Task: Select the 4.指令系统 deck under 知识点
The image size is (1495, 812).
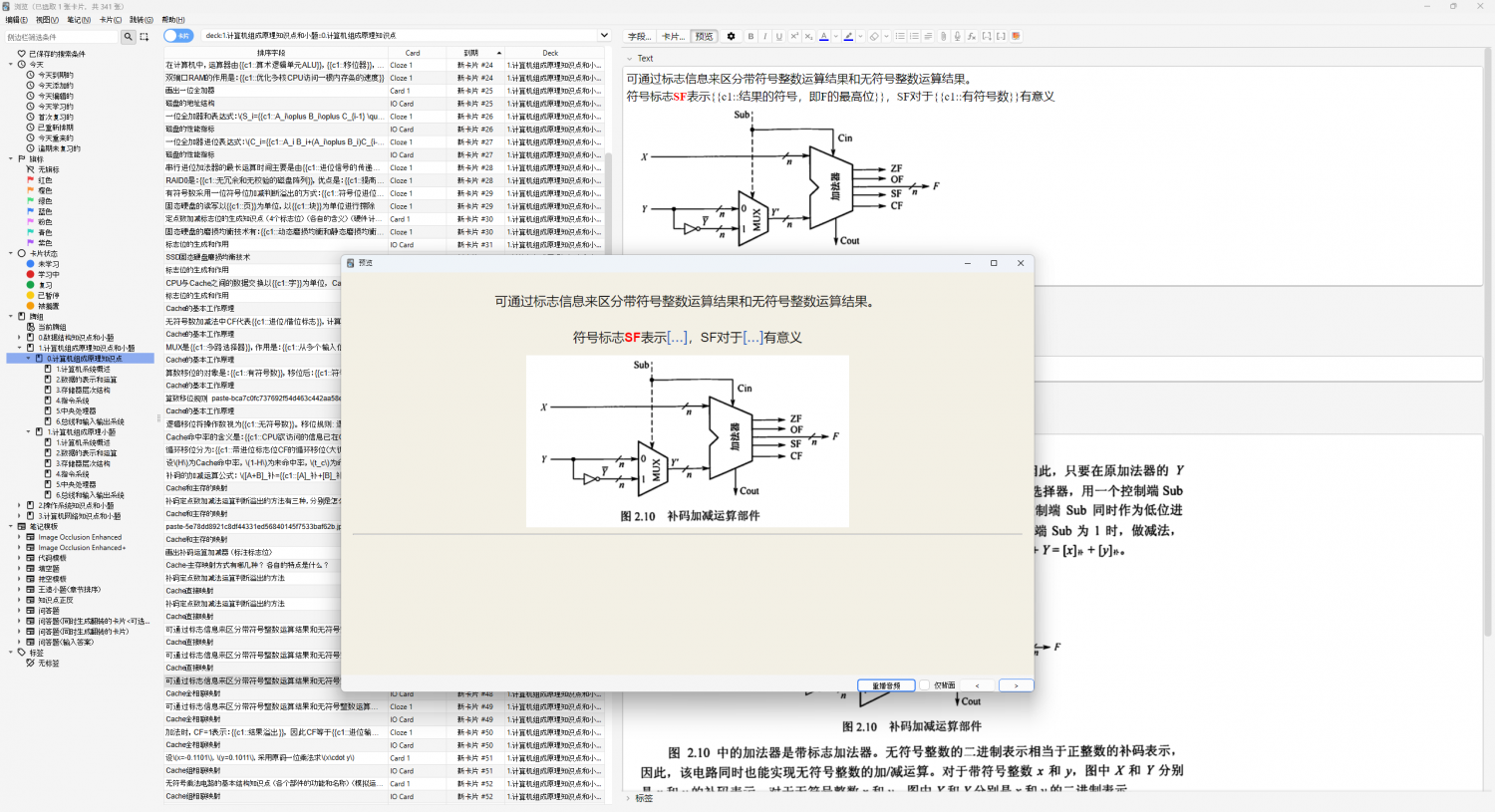Action: click(x=73, y=401)
